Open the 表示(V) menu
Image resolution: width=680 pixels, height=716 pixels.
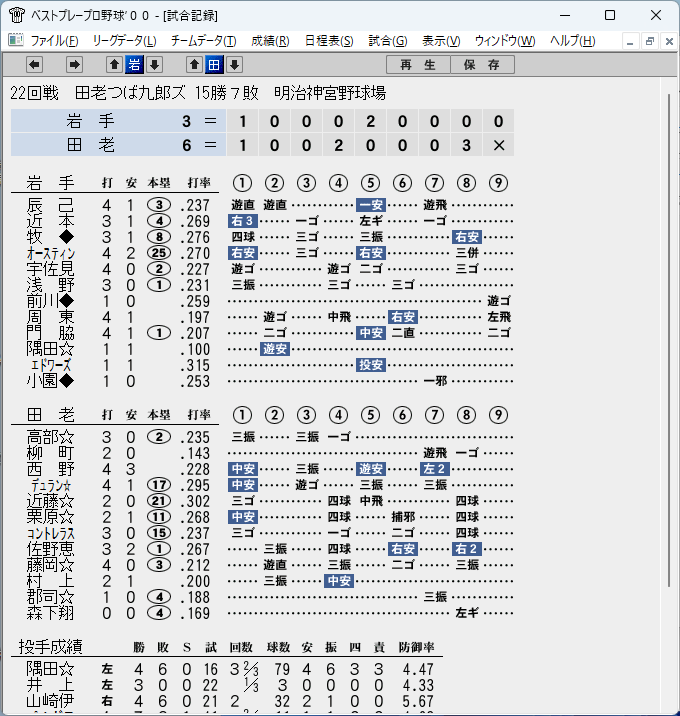pos(441,41)
